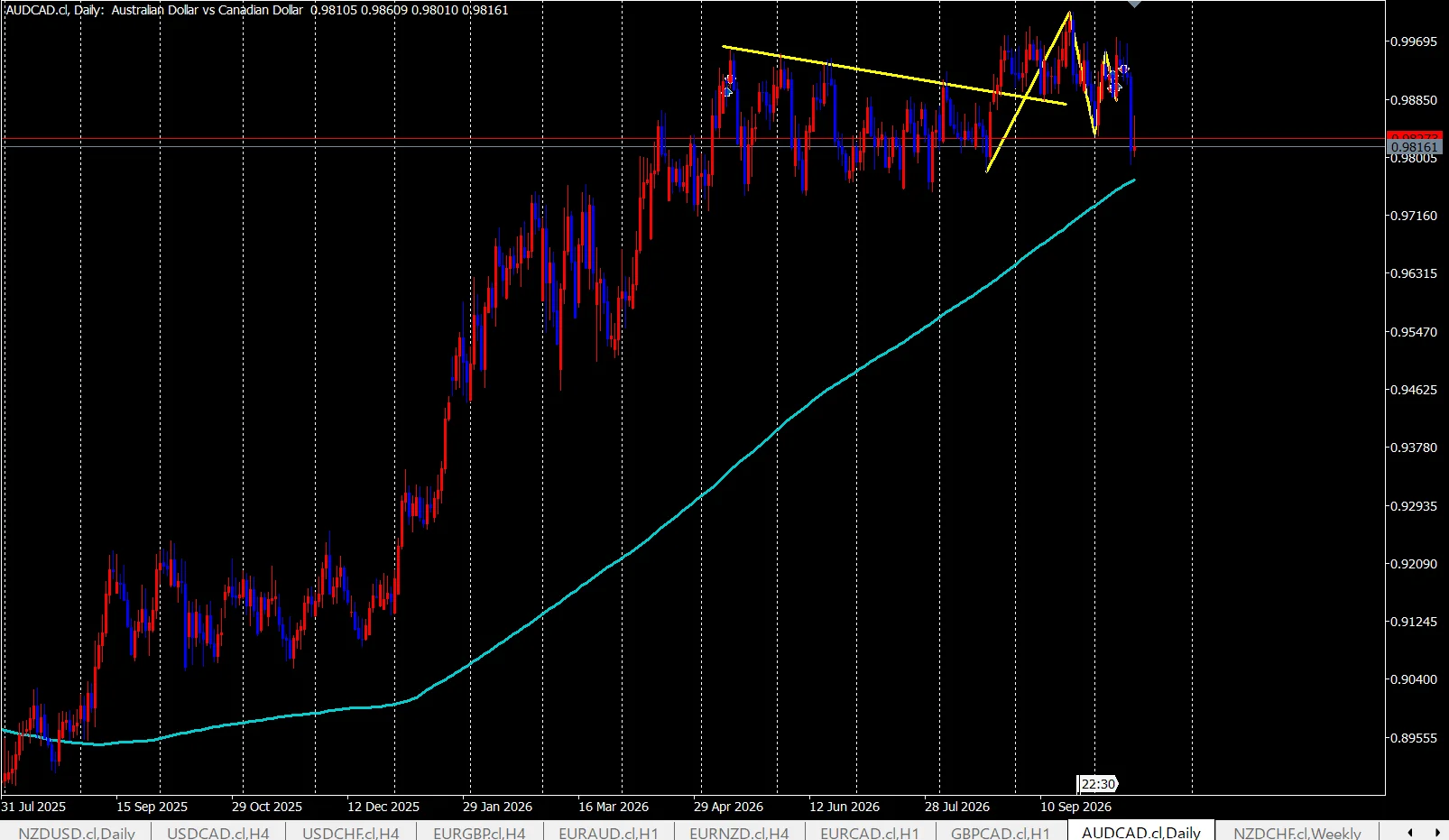This screenshot has height=840, width=1449.
Task: Click the 12 Jun 2026 date label
Action: tap(844, 807)
